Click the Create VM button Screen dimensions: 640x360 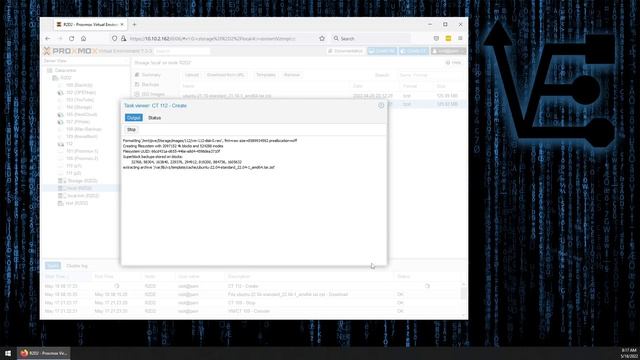pos(382,51)
